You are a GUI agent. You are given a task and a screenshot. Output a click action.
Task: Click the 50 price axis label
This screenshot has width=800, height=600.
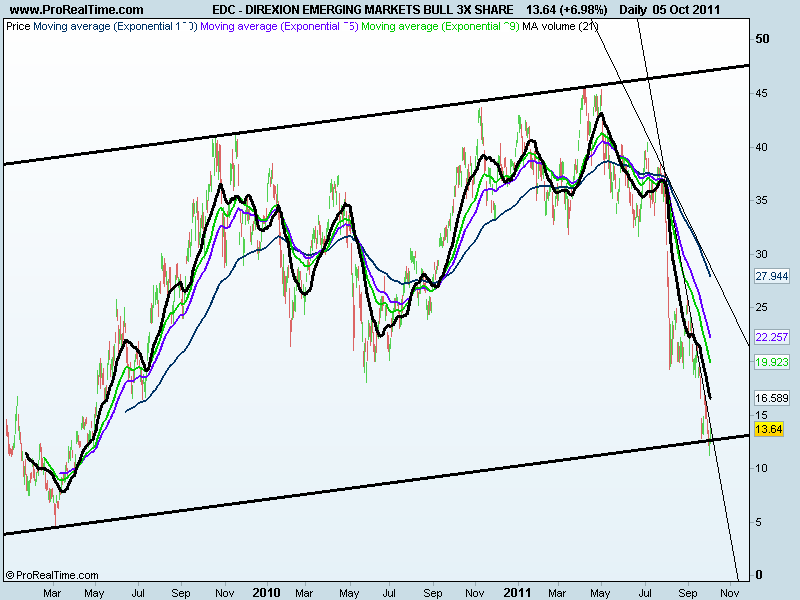[x=762, y=39]
